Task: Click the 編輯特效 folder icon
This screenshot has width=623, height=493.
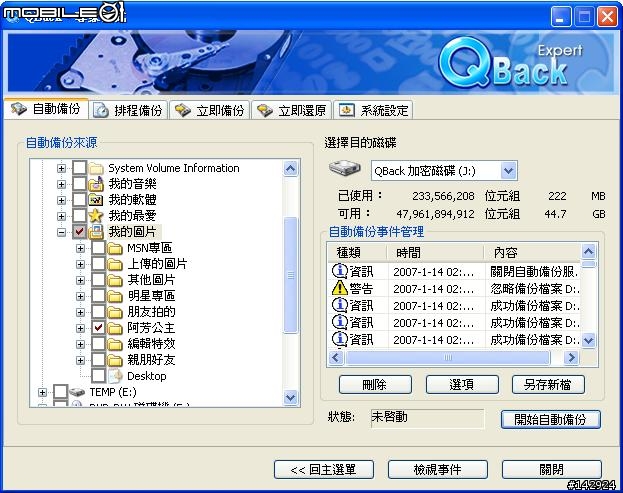Action: point(115,344)
